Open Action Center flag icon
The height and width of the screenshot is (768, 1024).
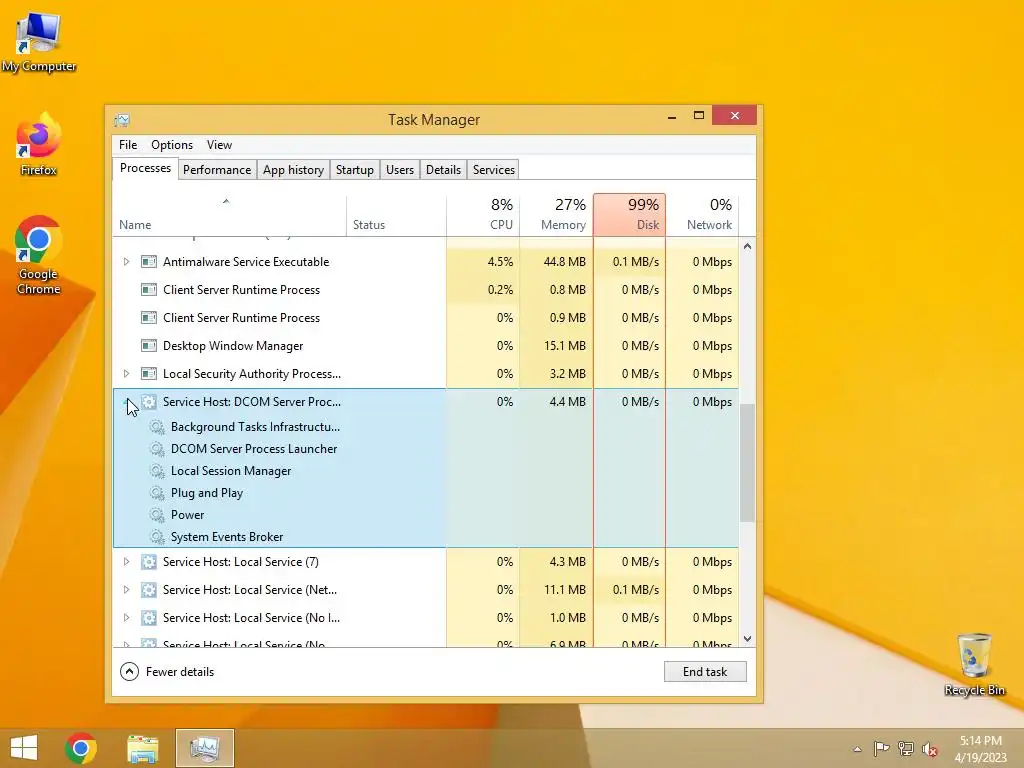[881, 749]
